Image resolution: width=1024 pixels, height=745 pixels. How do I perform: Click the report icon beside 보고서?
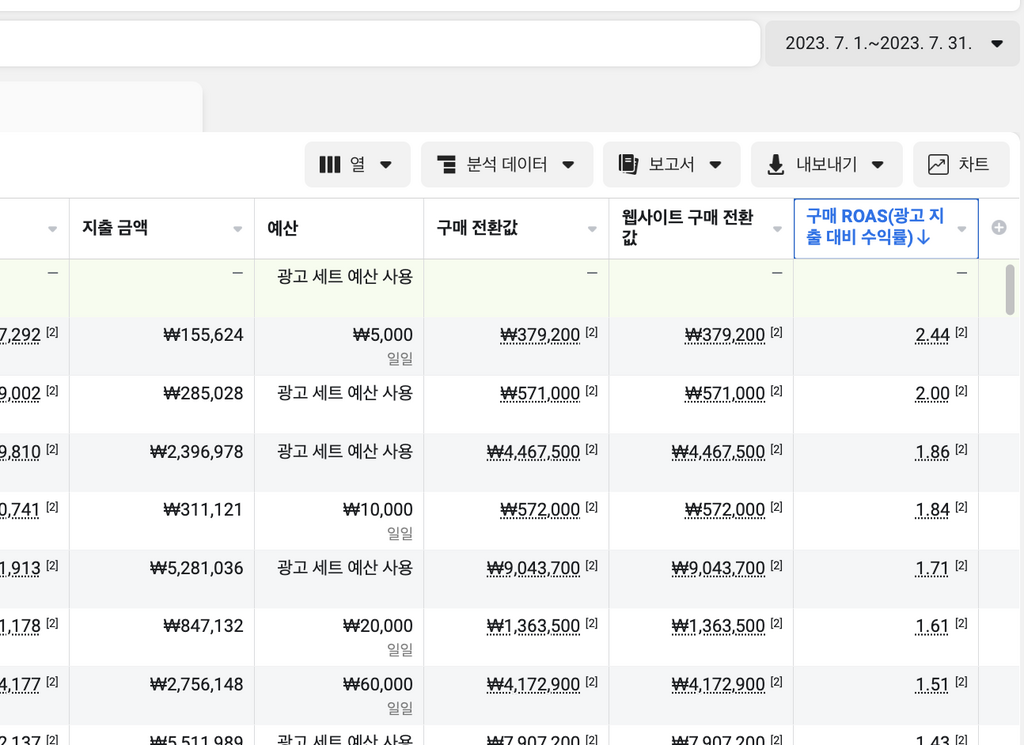(x=628, y=165)
